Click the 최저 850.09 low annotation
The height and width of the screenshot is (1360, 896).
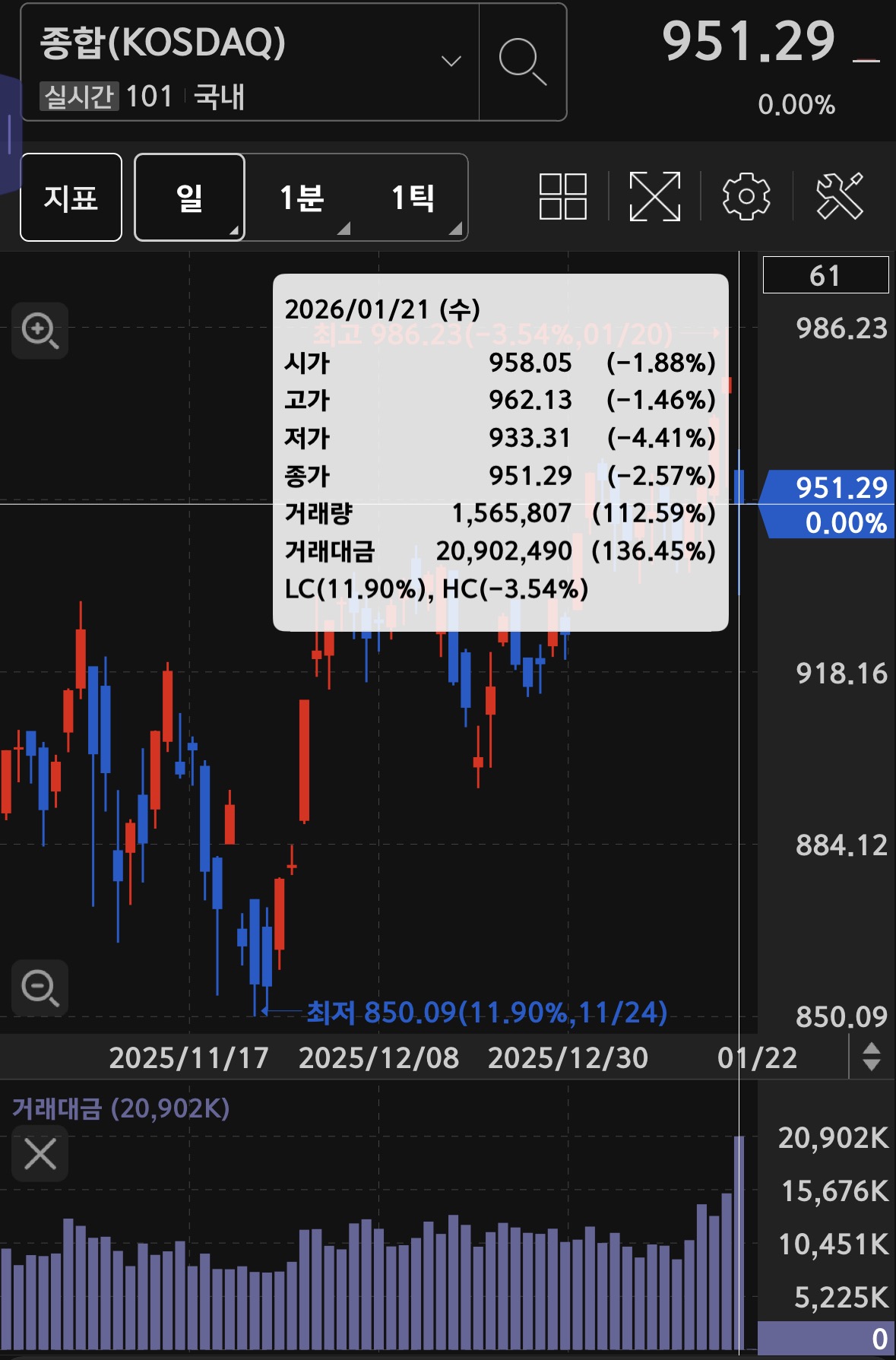(486, 1012)
